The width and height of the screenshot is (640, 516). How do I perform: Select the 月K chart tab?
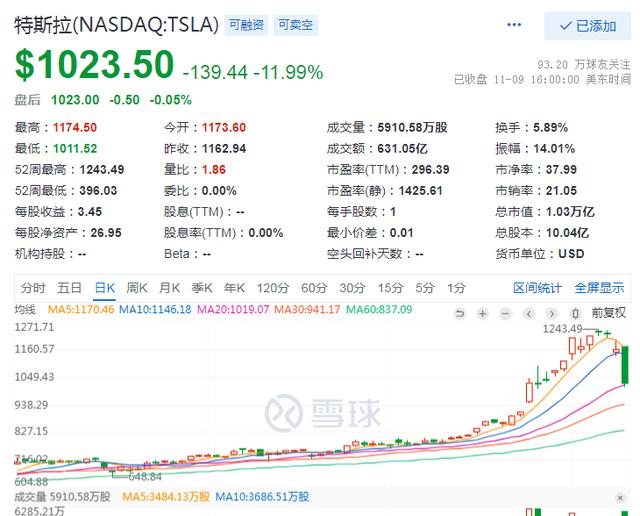[x=169, y=288]
